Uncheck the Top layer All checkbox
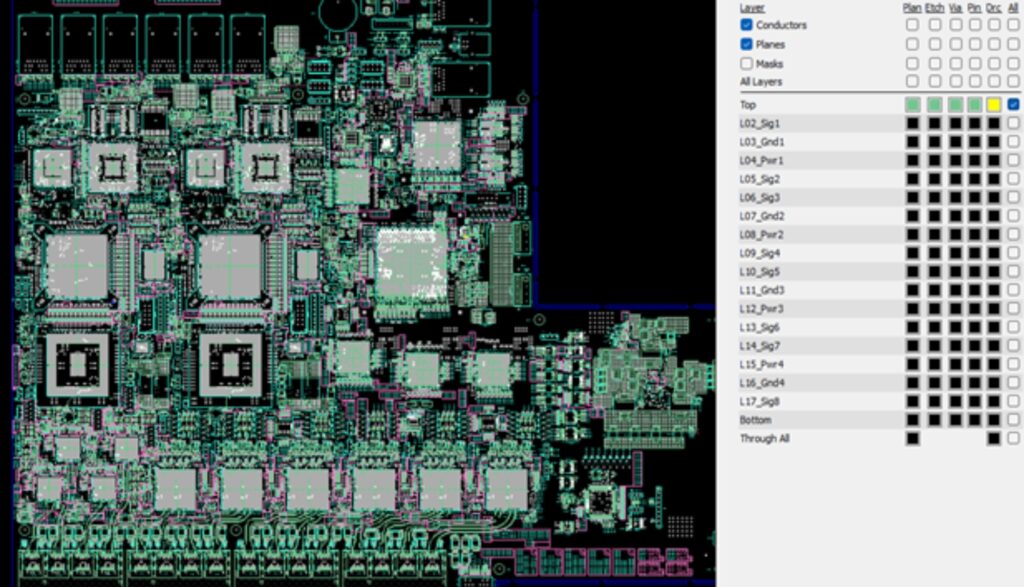Screen dimensions: 1024x587 click(1014, 104)
